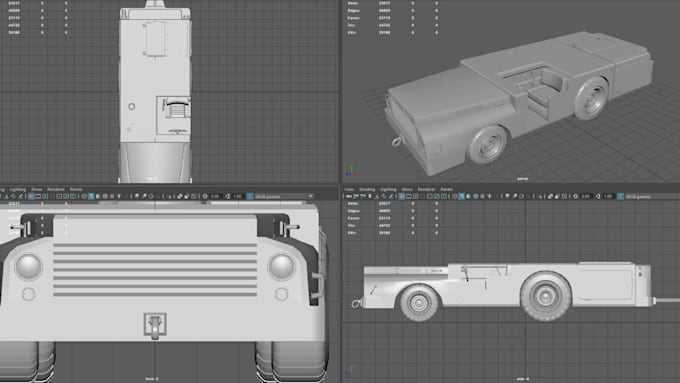The image size is (680, 383).
Task: Enable wireframe on shaded in front view
Action: [x=105, y=196]
